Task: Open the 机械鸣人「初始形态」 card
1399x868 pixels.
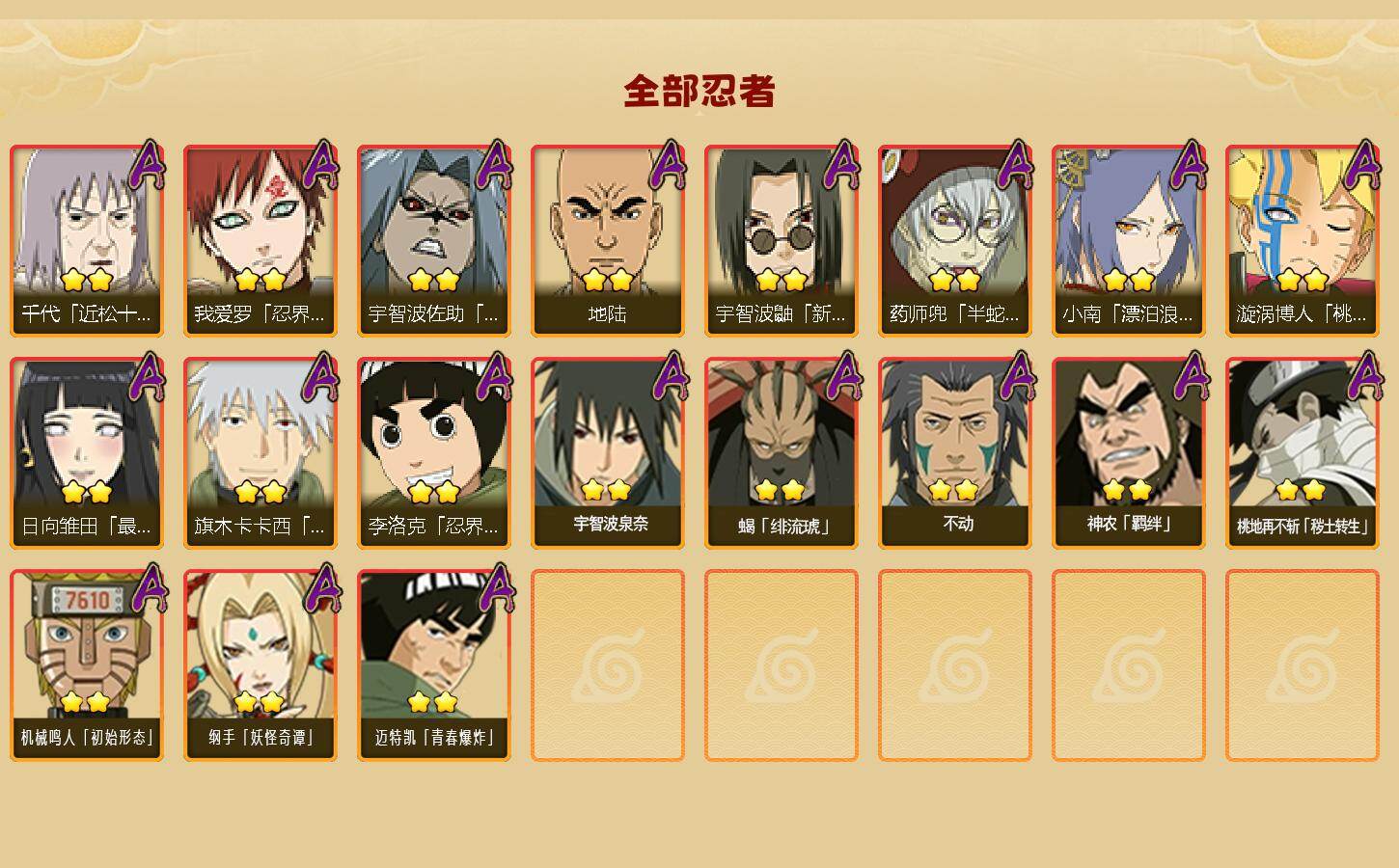Action: (x=87, y=665)
